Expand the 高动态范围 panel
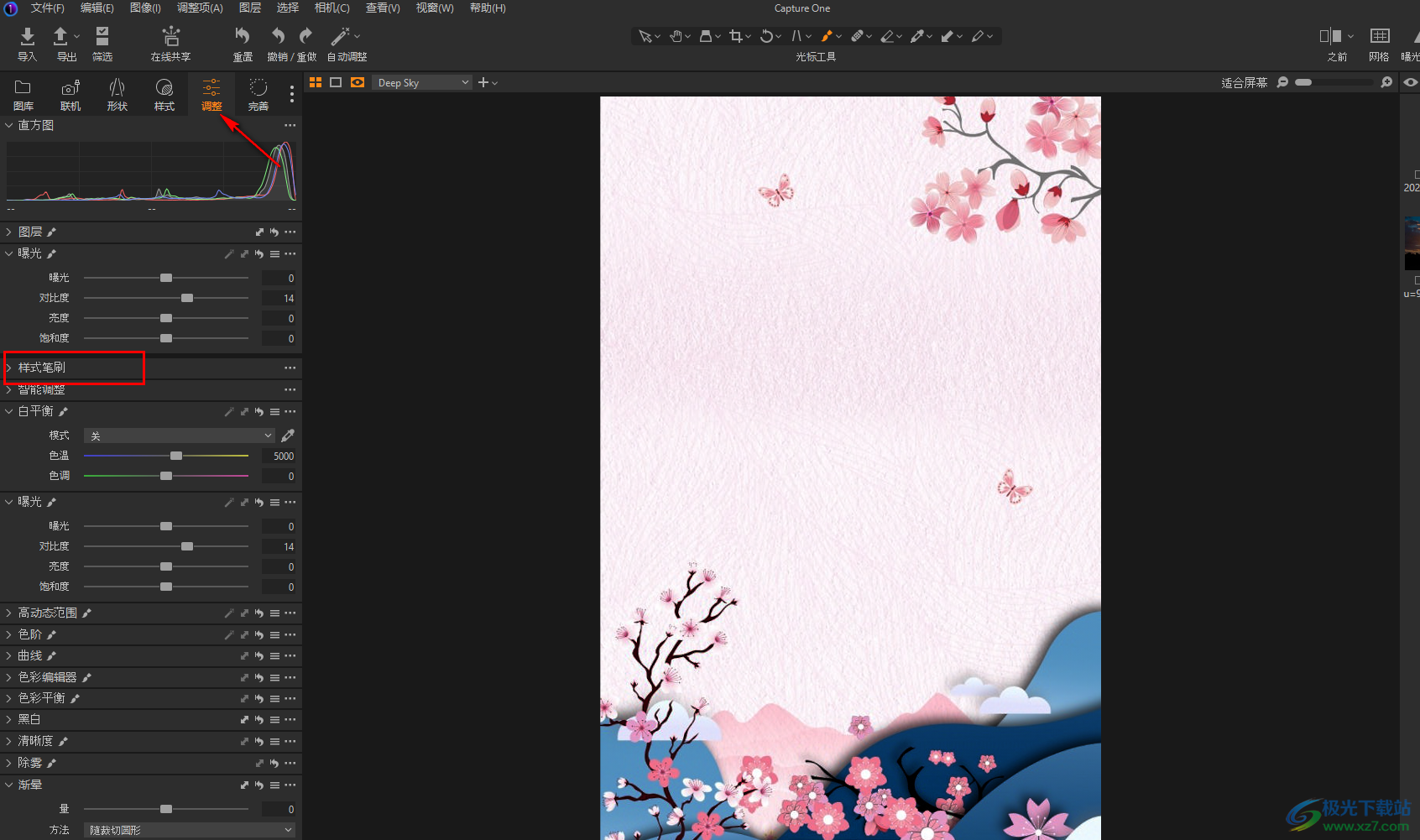This screenshot has height=840, width=1420. [9, 613]
